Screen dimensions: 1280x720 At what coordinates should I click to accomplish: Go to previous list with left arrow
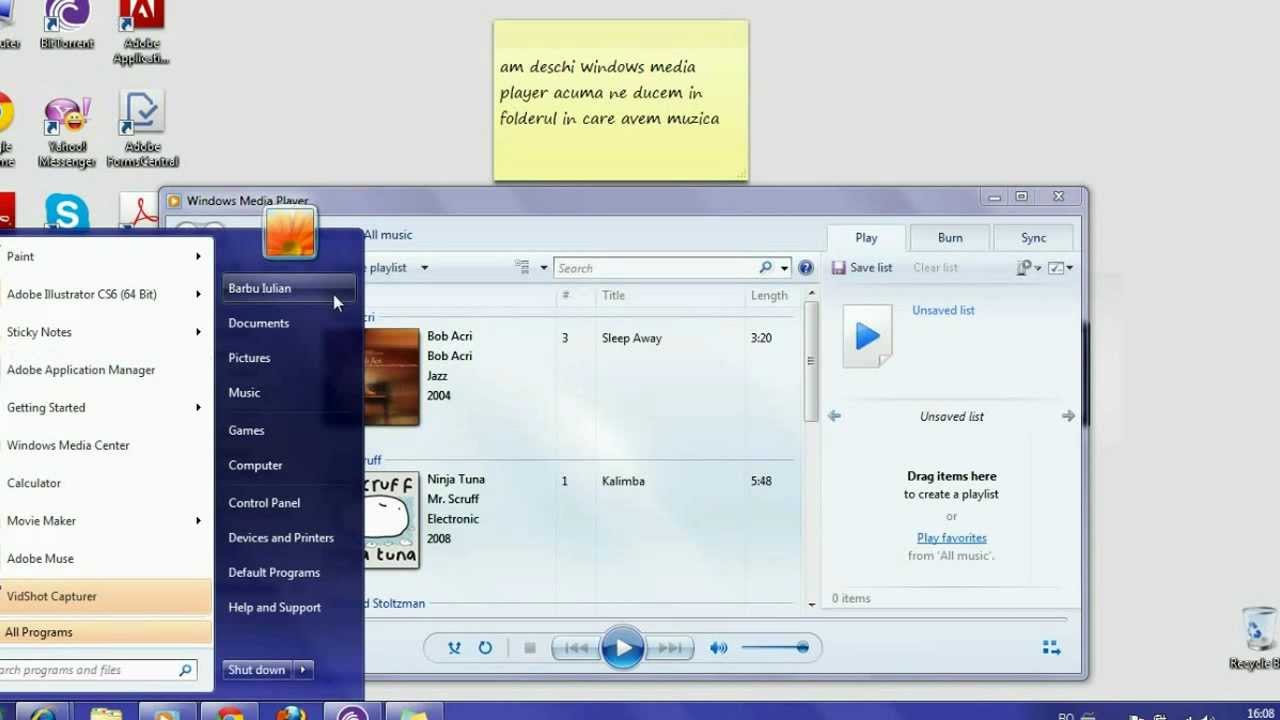click(x=834, y=416)
